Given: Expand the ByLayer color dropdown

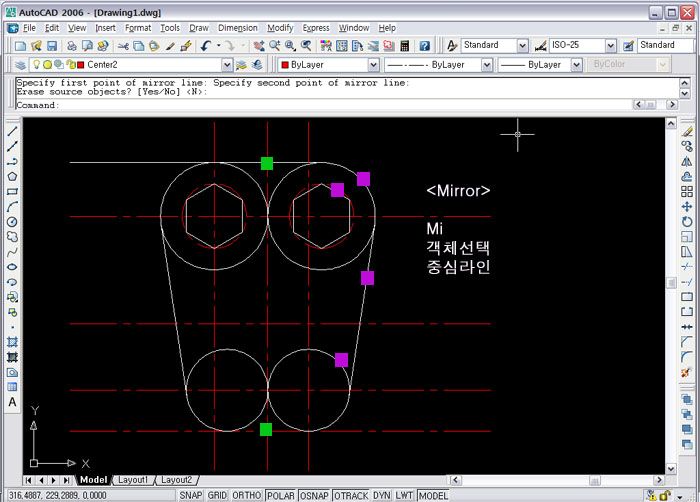Looking at the screenshot, I should coord(373,65).
